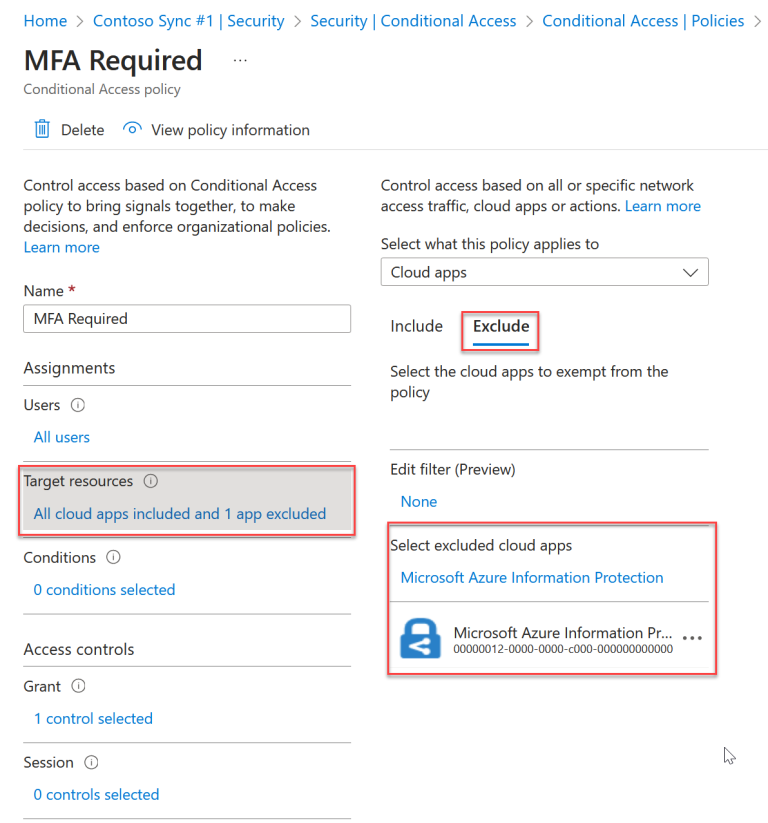Open the ellipsis menu beside MFA Required

[x=239, y=62]
